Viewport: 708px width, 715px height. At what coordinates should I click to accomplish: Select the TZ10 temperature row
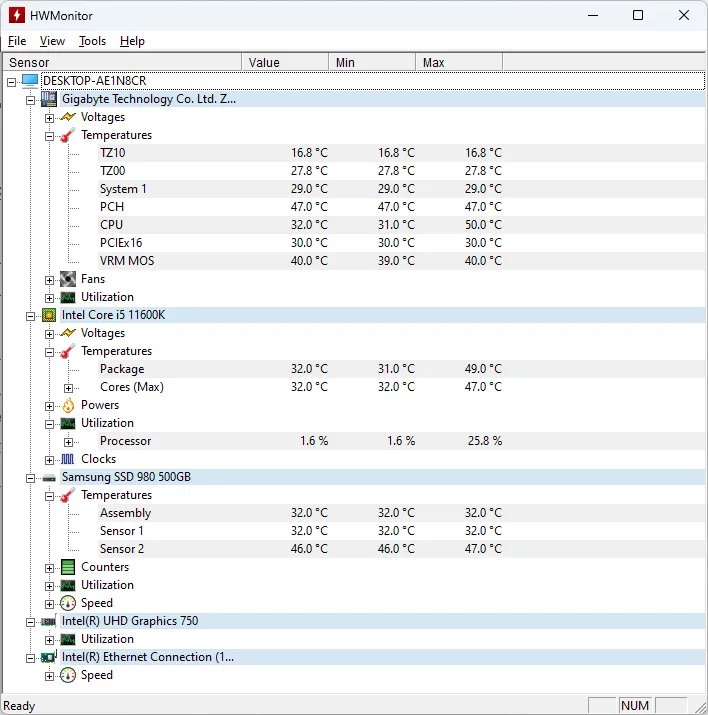click(x=402, y=153)
